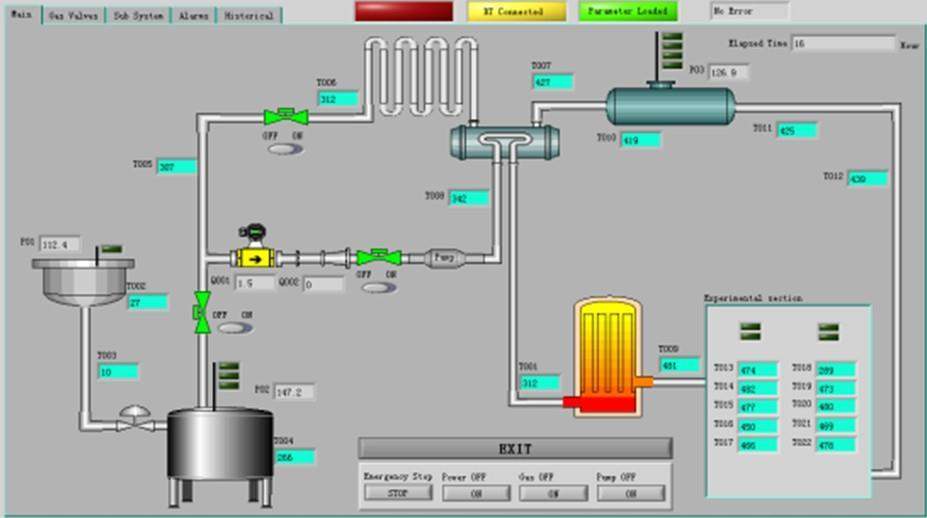Click the T005 temperature reading
This screenshot has height=518, width=927.
pos(177,167)
